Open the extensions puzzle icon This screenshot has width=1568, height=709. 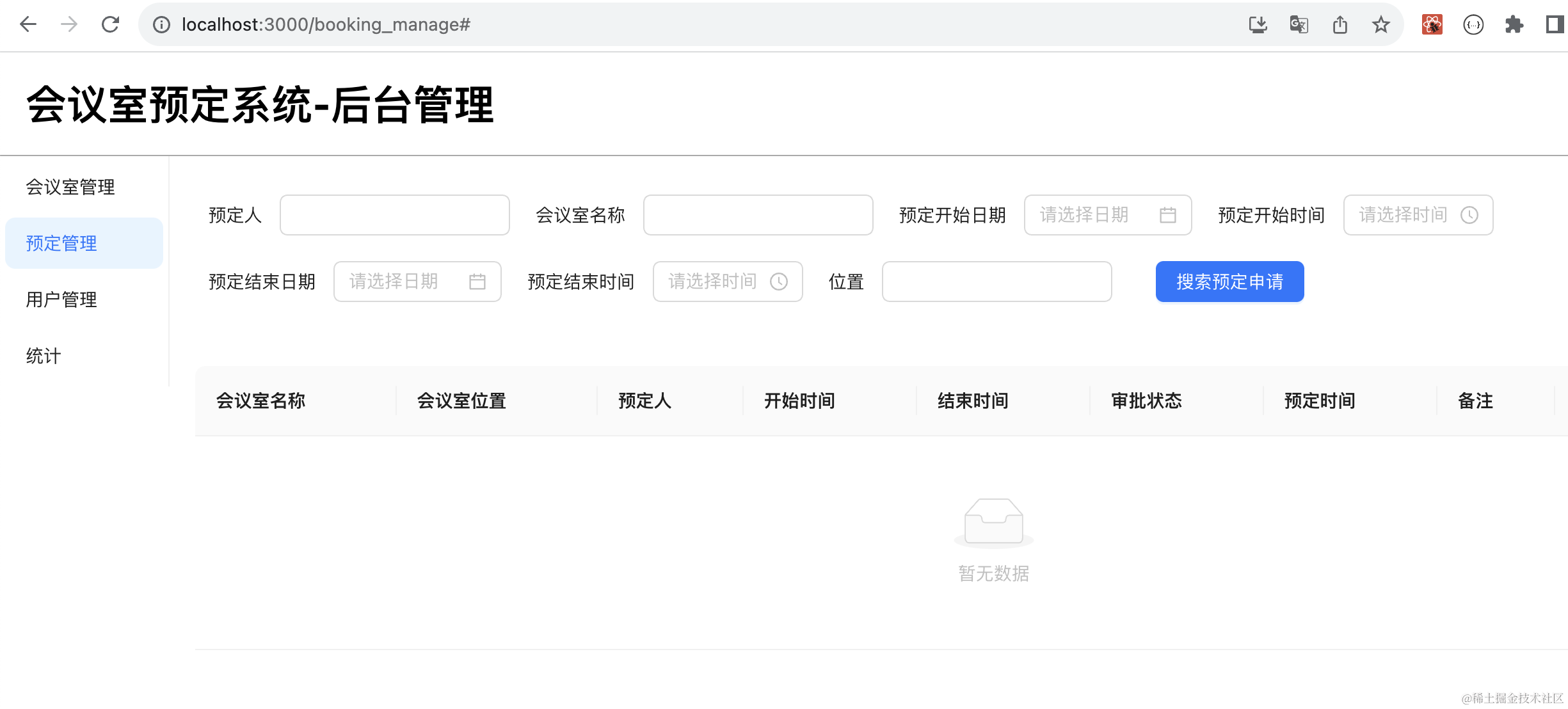click(1514, 24)
